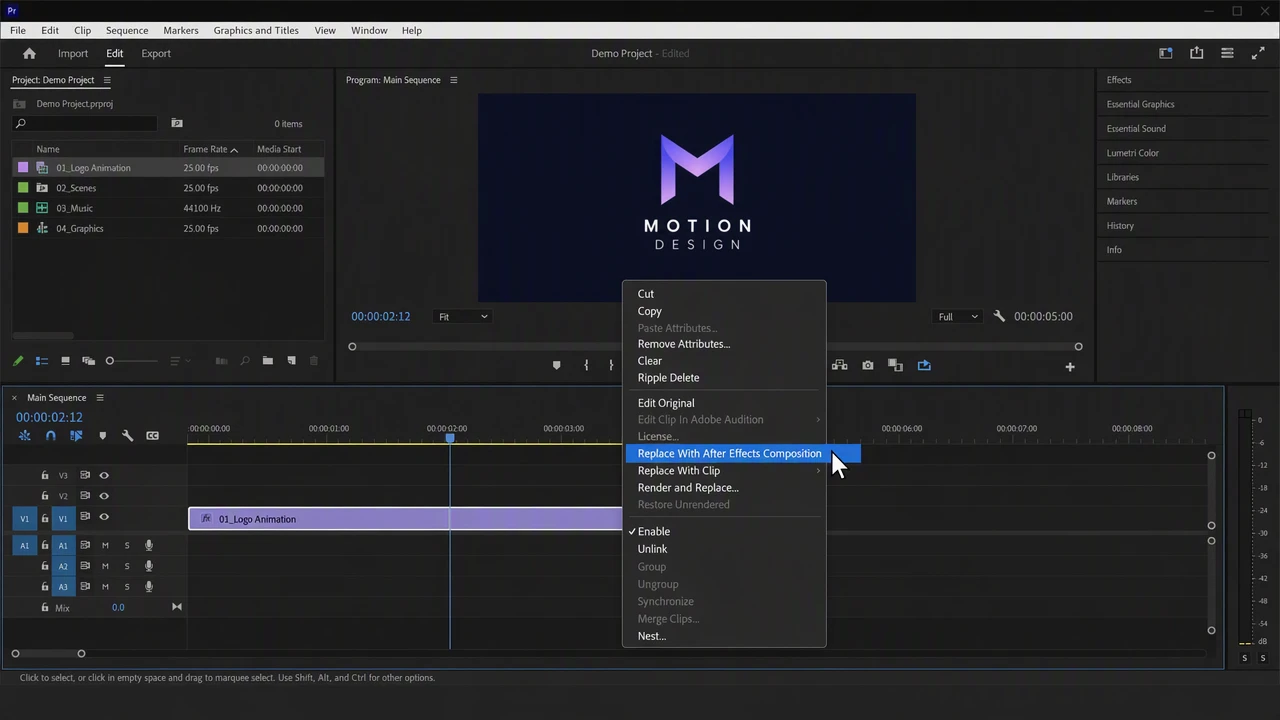Viewport: 1280px width, 720px height.
Task: Open the Fit zoom level dropdown
Action: [463, 317]
